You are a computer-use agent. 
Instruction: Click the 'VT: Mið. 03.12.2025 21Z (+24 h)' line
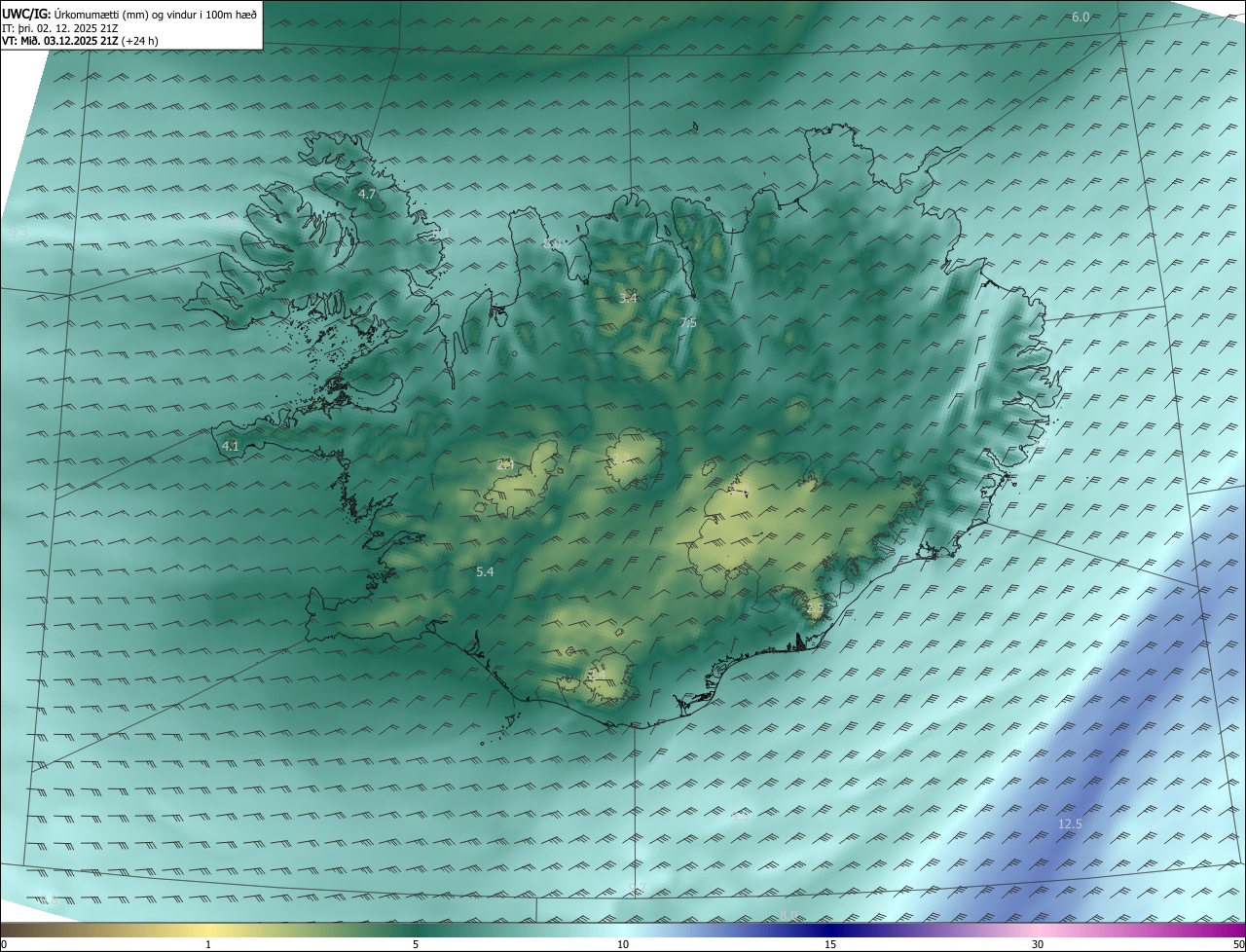[x=80, y=41]
